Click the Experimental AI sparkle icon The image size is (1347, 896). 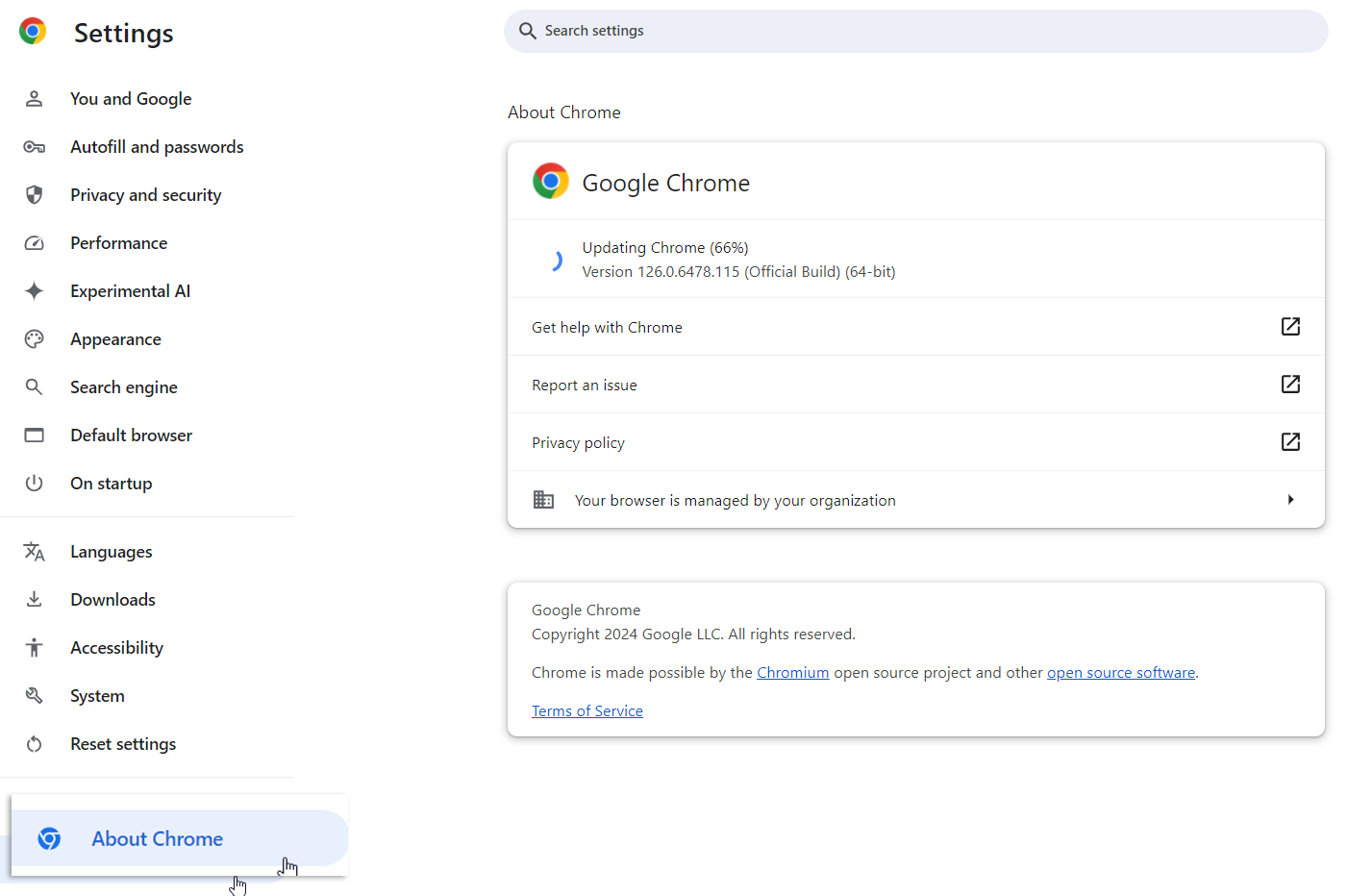[35, 291]
